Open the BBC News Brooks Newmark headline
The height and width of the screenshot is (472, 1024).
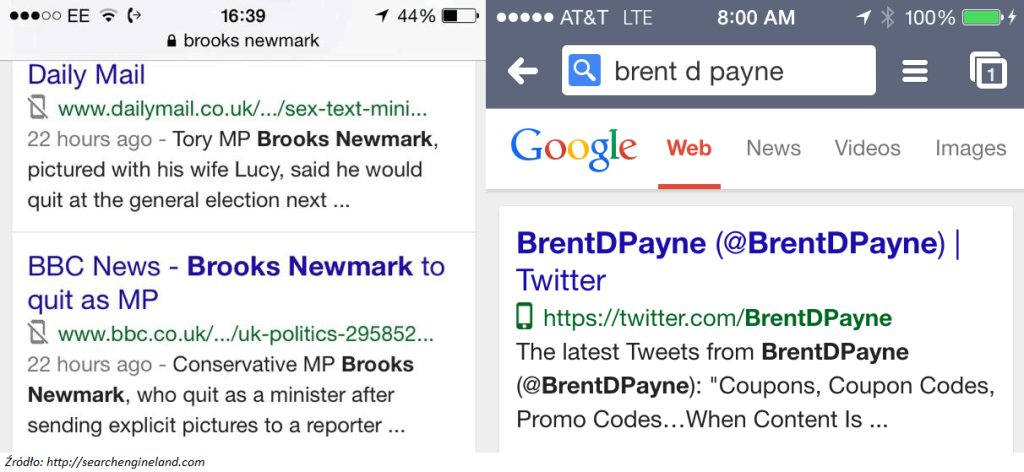[236, 283]
